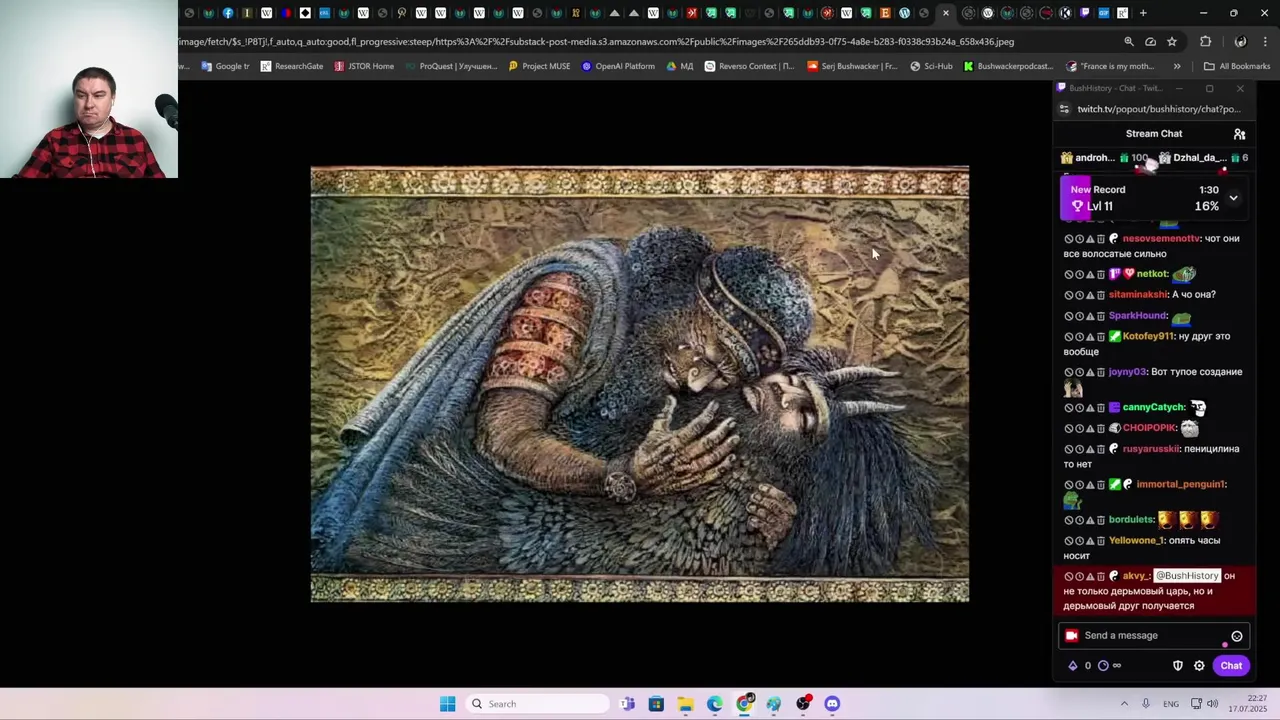Delete bordulets' message trash icon
1280x720 pixels.
pyautogui.click(x=1101, y=520)
